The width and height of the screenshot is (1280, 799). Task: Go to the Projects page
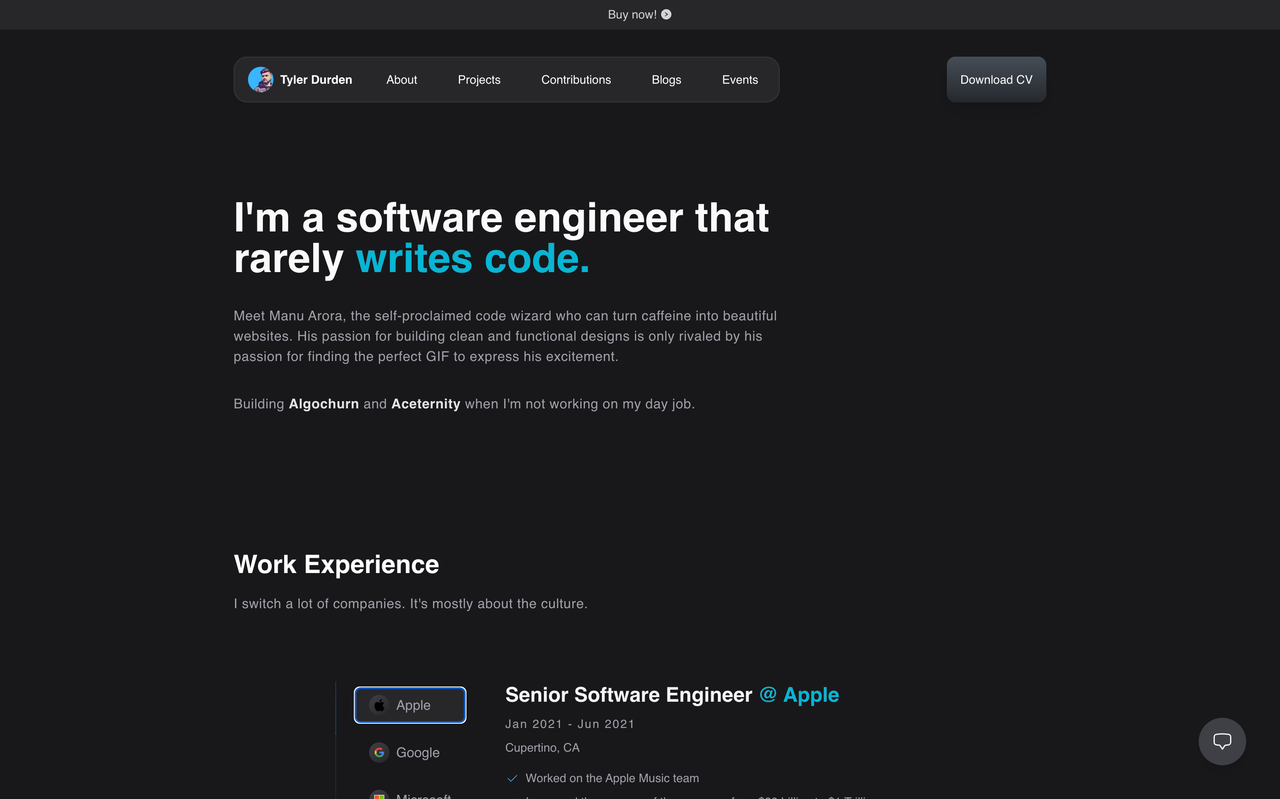(x=479, y=80)
